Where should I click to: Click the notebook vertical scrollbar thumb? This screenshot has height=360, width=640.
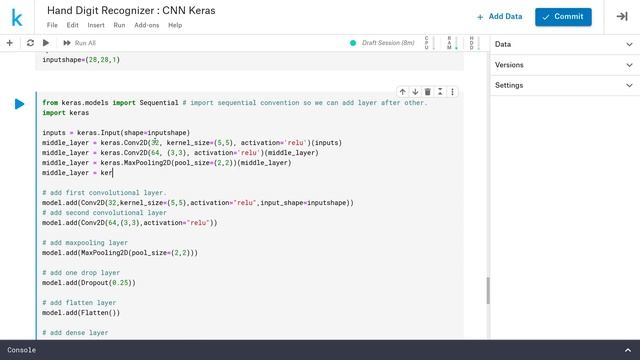[x=488, y=291]
